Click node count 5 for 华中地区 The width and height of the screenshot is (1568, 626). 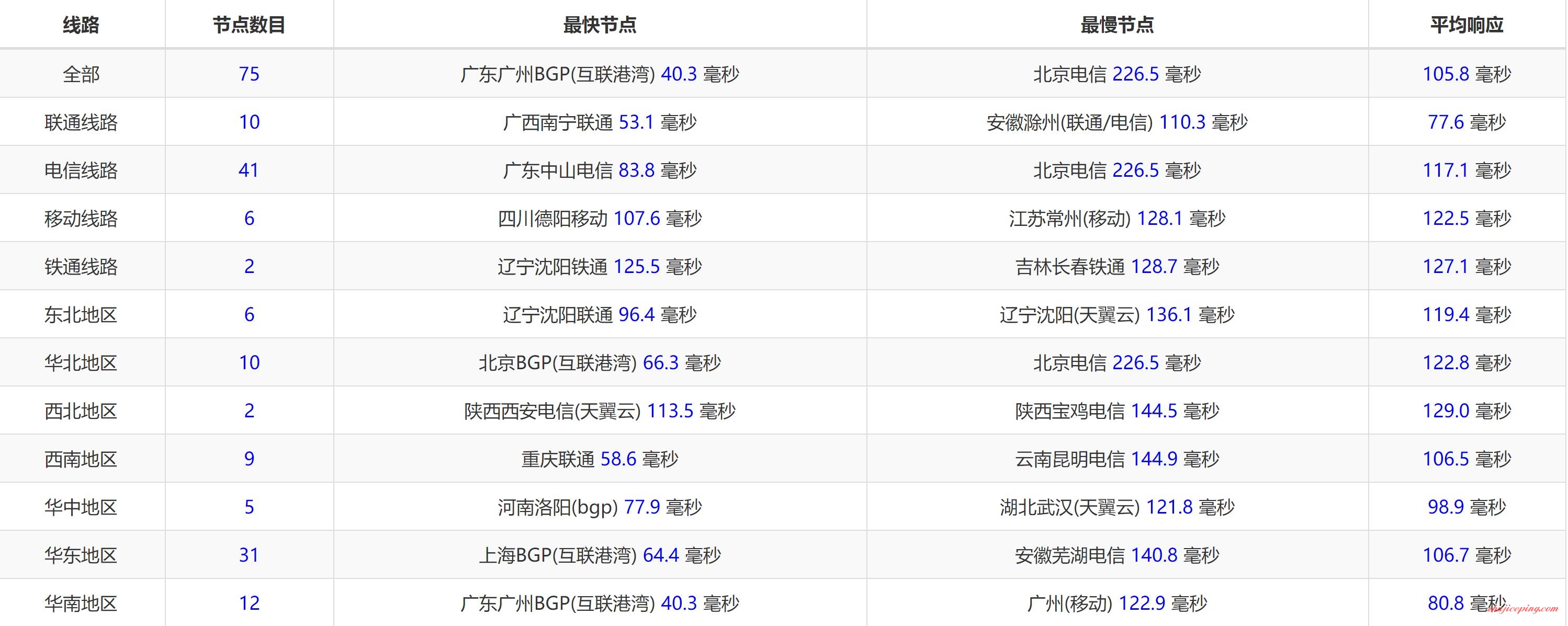249,507
